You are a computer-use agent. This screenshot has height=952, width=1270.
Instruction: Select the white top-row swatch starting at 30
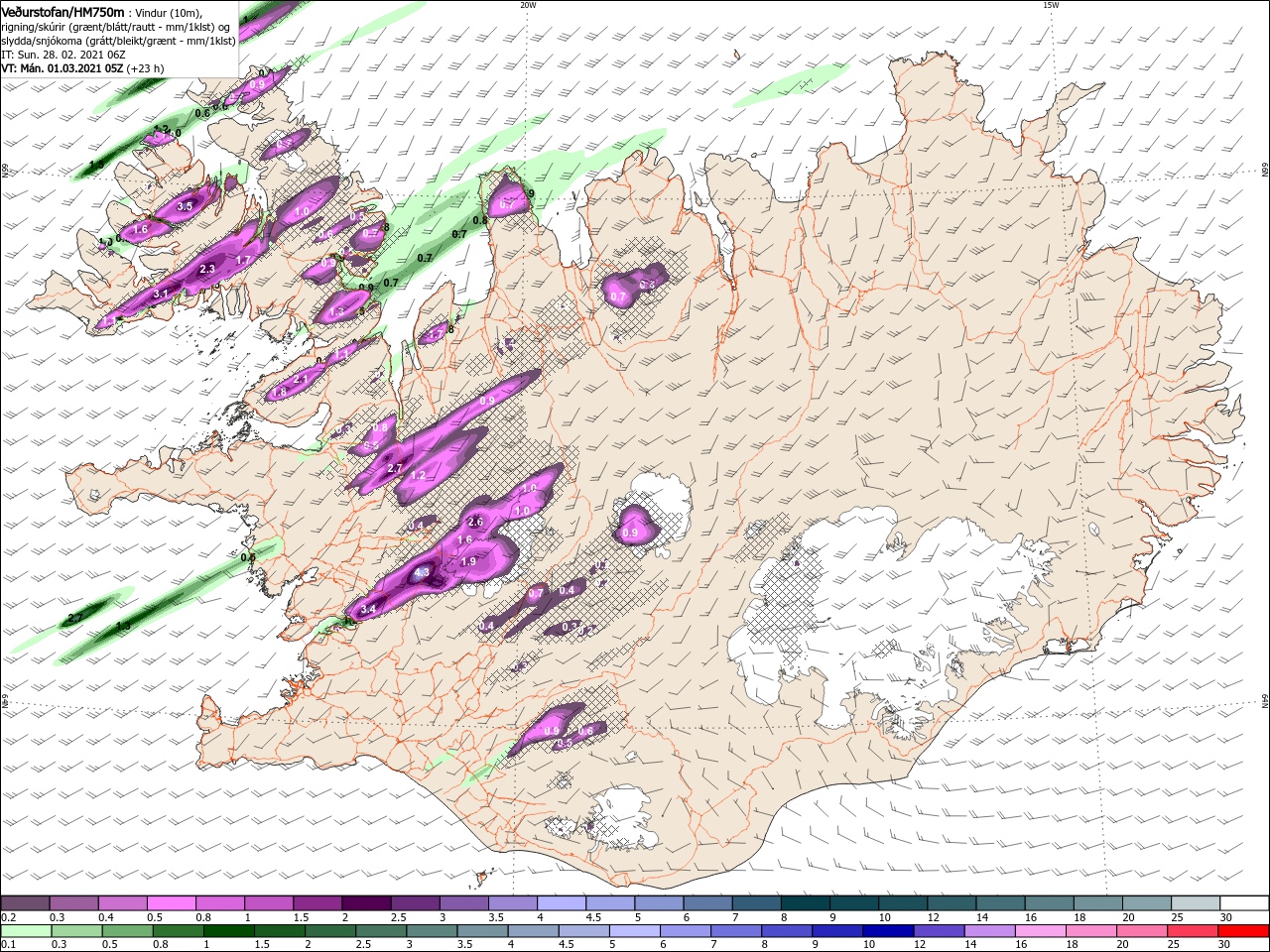click(1244, 903)
